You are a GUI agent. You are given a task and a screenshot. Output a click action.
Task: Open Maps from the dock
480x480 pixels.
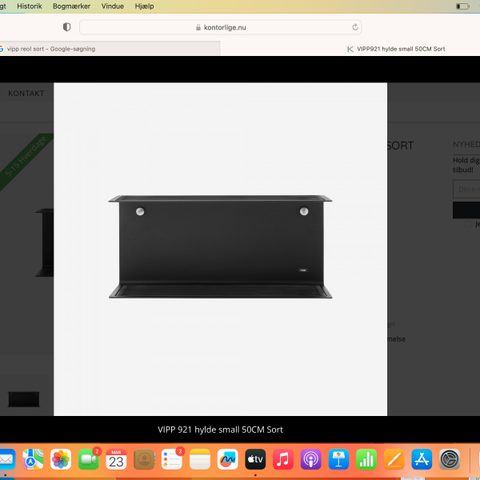pyautogui.click(x=33, y=459)
